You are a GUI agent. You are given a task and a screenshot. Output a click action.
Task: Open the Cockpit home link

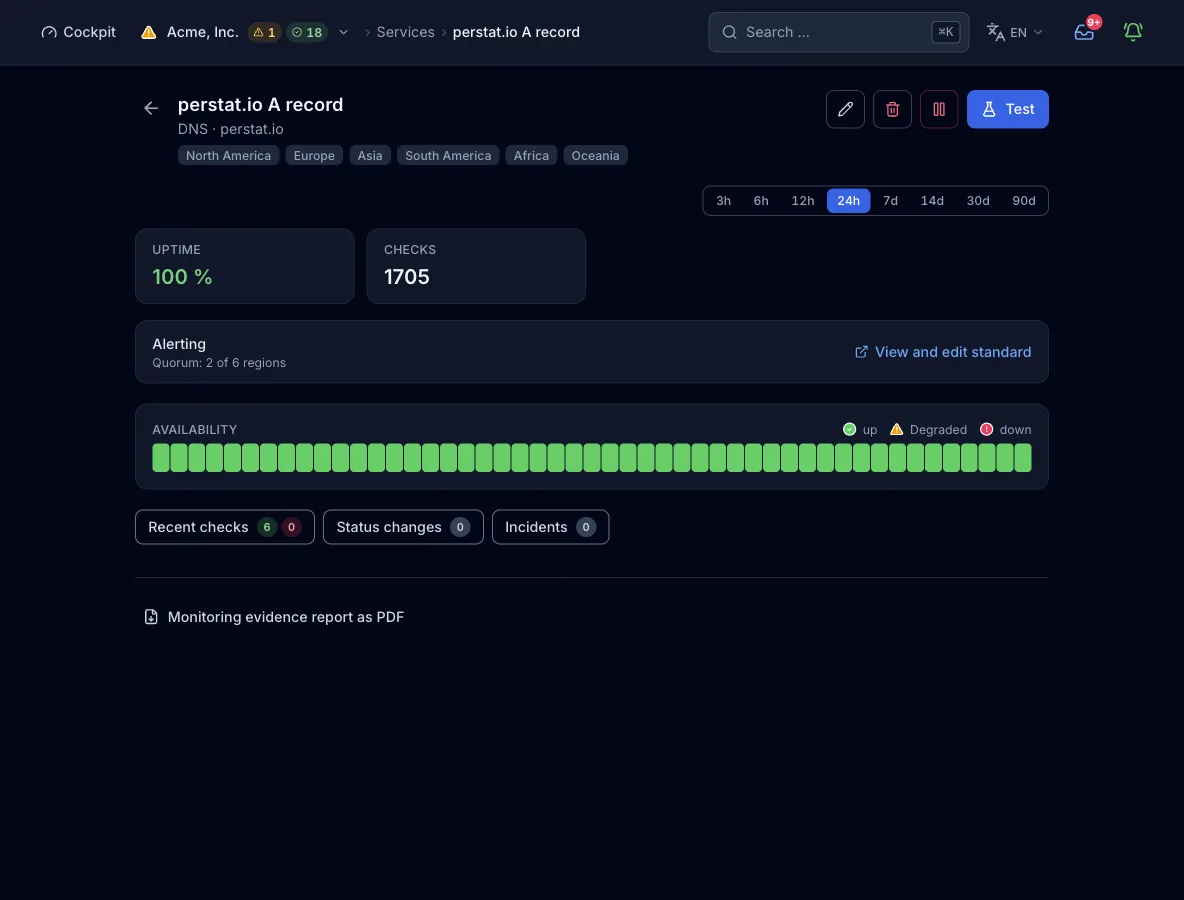click(x=79, y=32)
